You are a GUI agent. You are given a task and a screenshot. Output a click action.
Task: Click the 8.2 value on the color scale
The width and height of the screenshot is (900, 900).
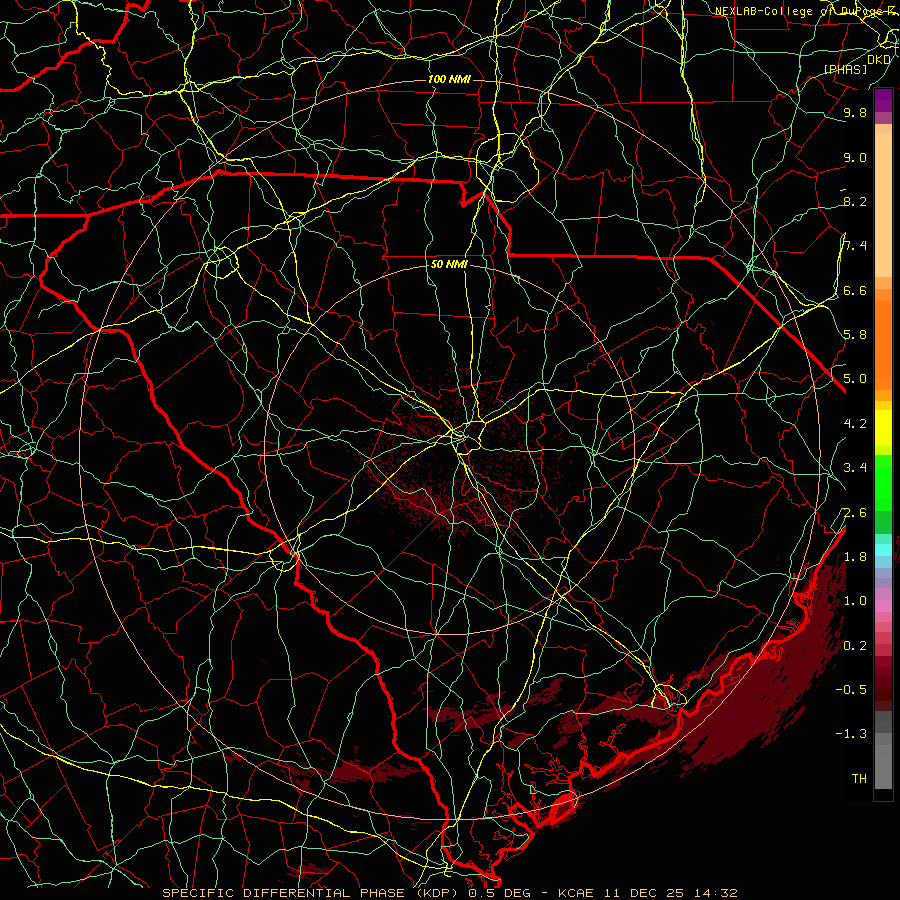tap(855, 201)
